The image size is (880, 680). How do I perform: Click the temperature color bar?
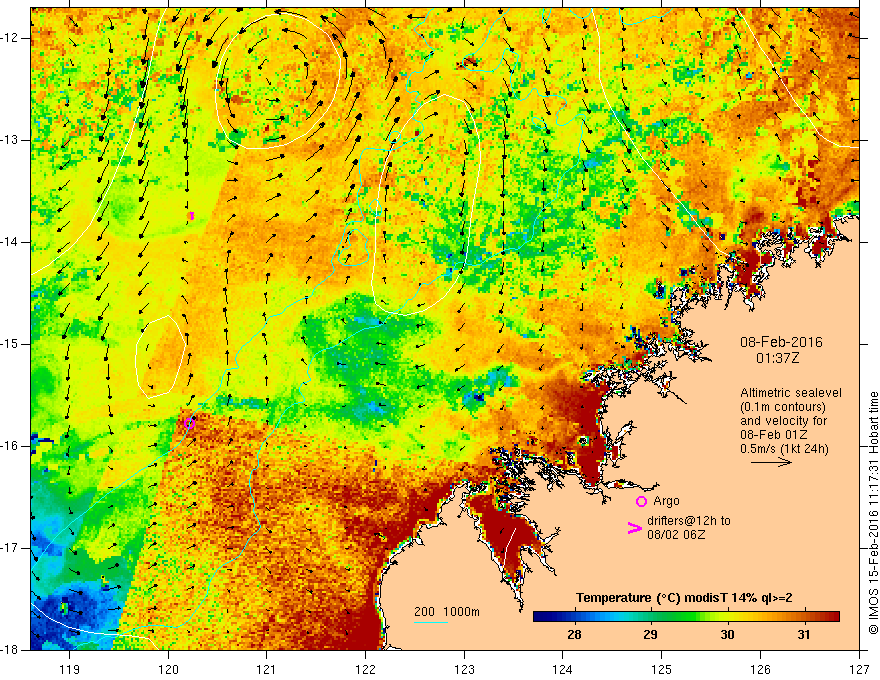686,617
